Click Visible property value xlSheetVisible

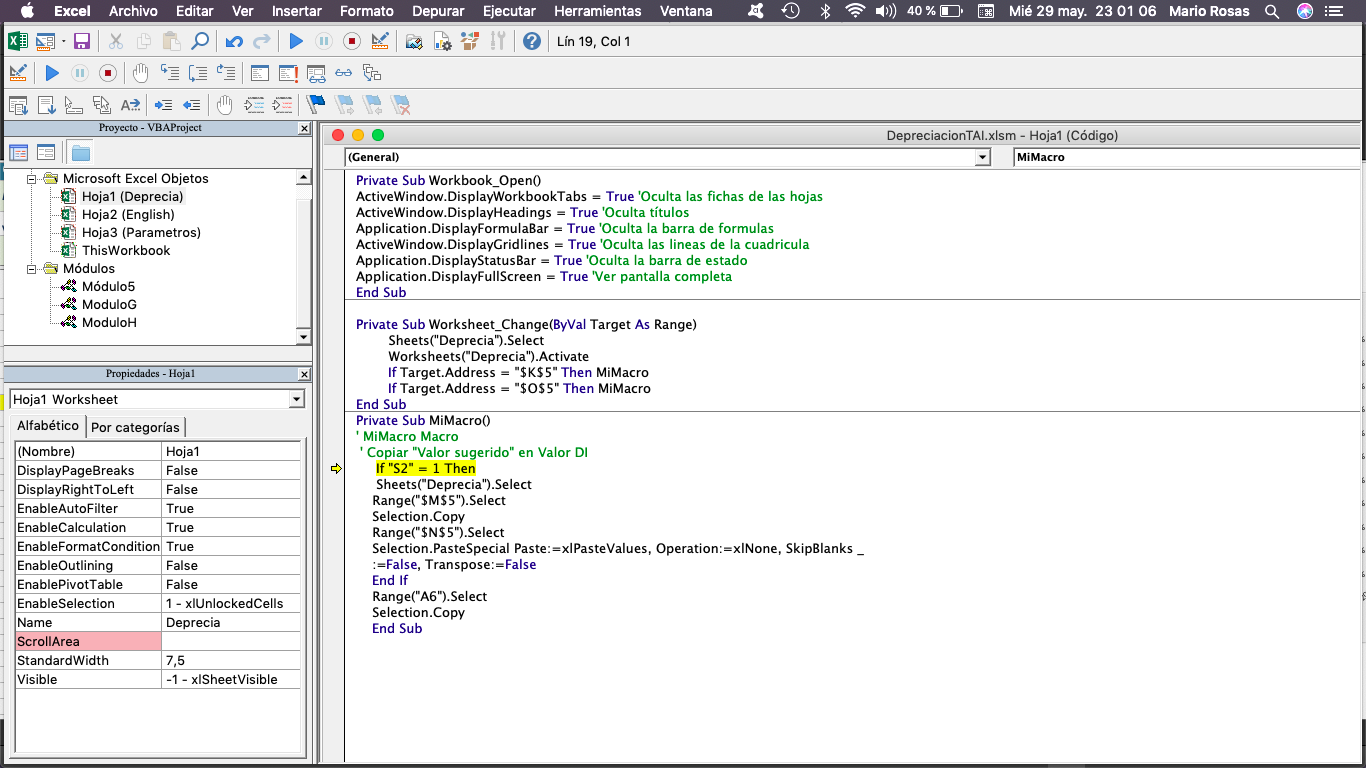(x=230, y=679)
